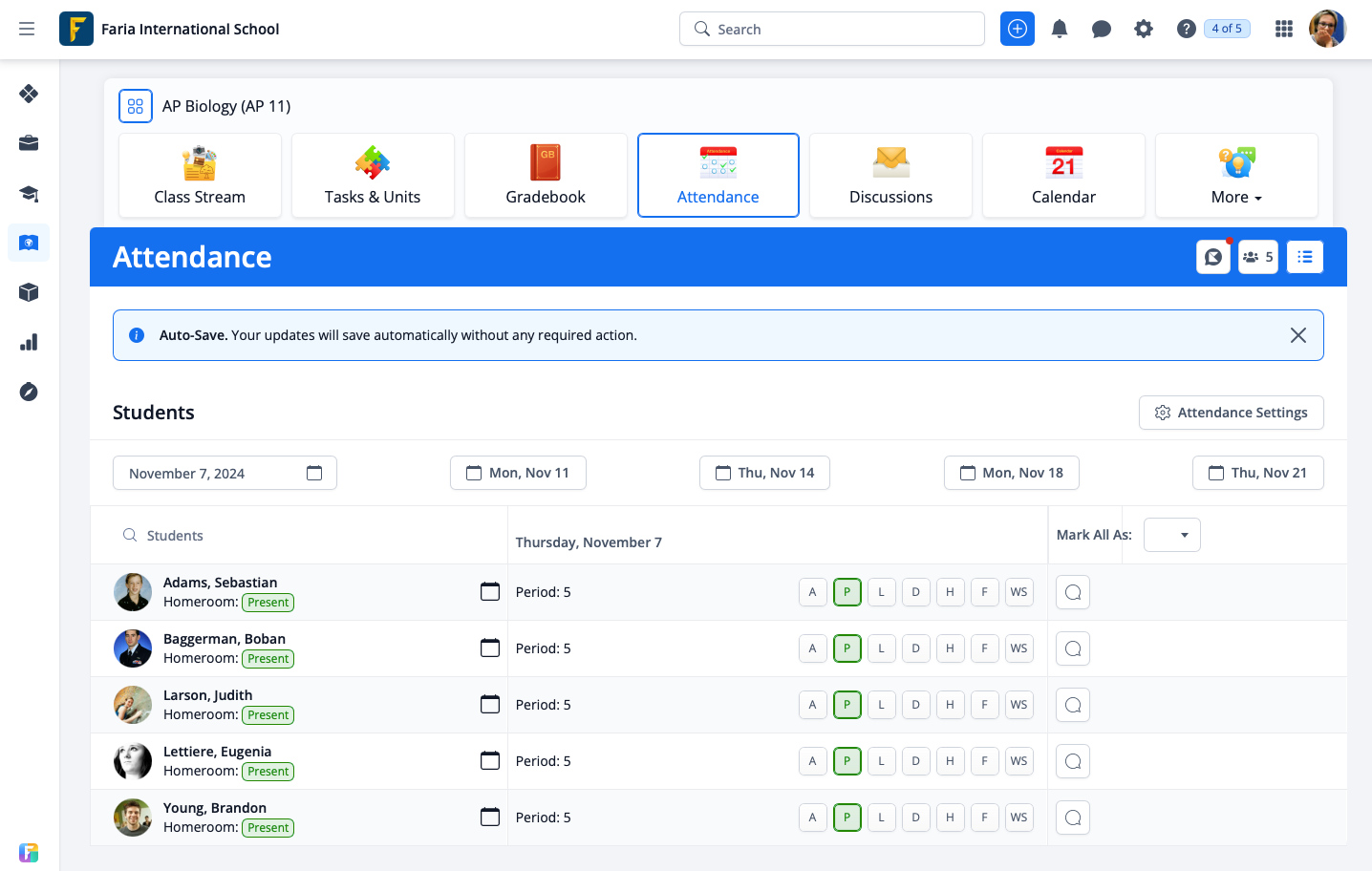The image size is (1372, 871).
Task: Expand the Mark All As dropdown
Action: (1171, 535)
